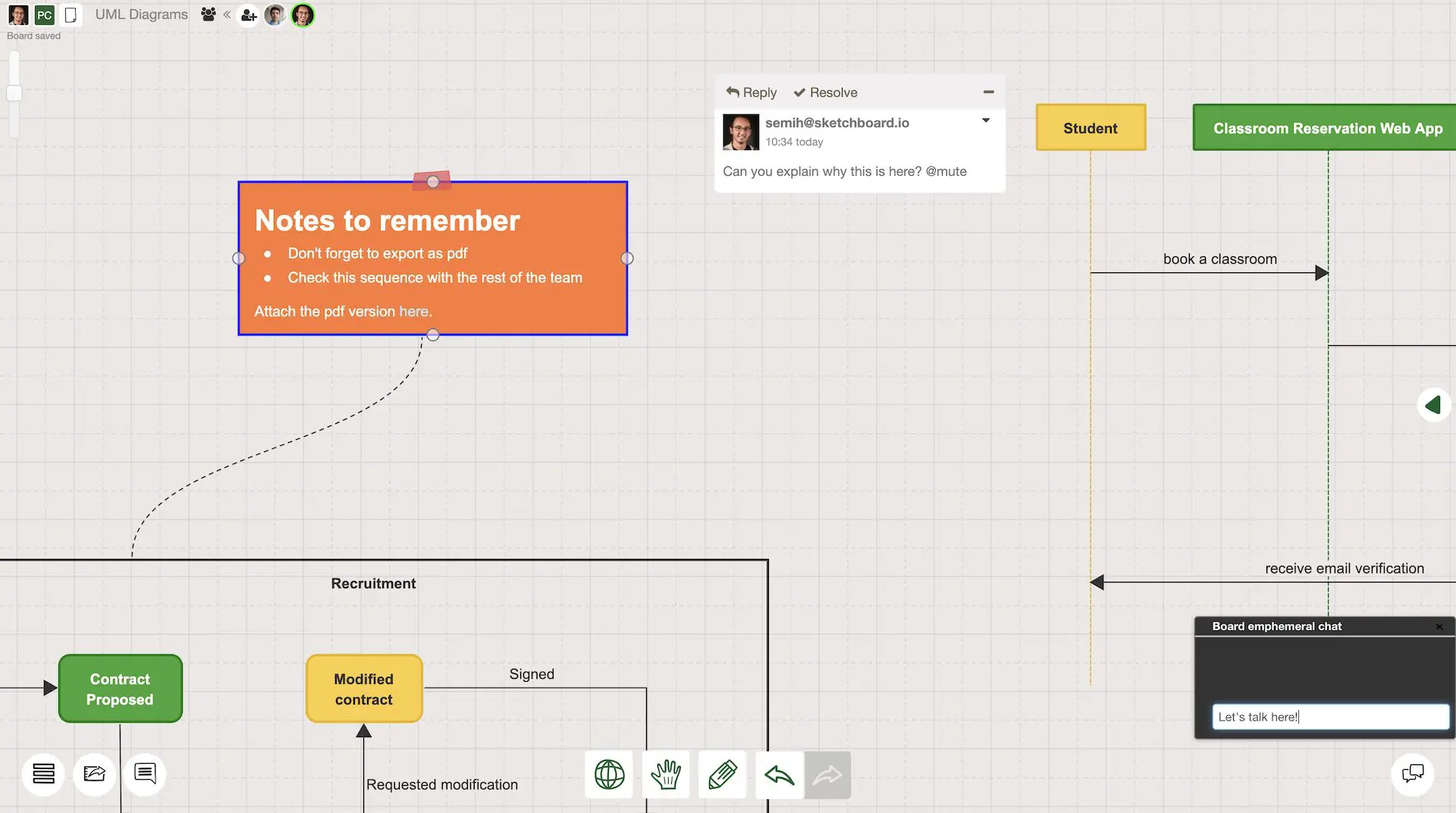Select the Student lifeline box
The image size is (1456, 813).
[x=1090, y=127]
